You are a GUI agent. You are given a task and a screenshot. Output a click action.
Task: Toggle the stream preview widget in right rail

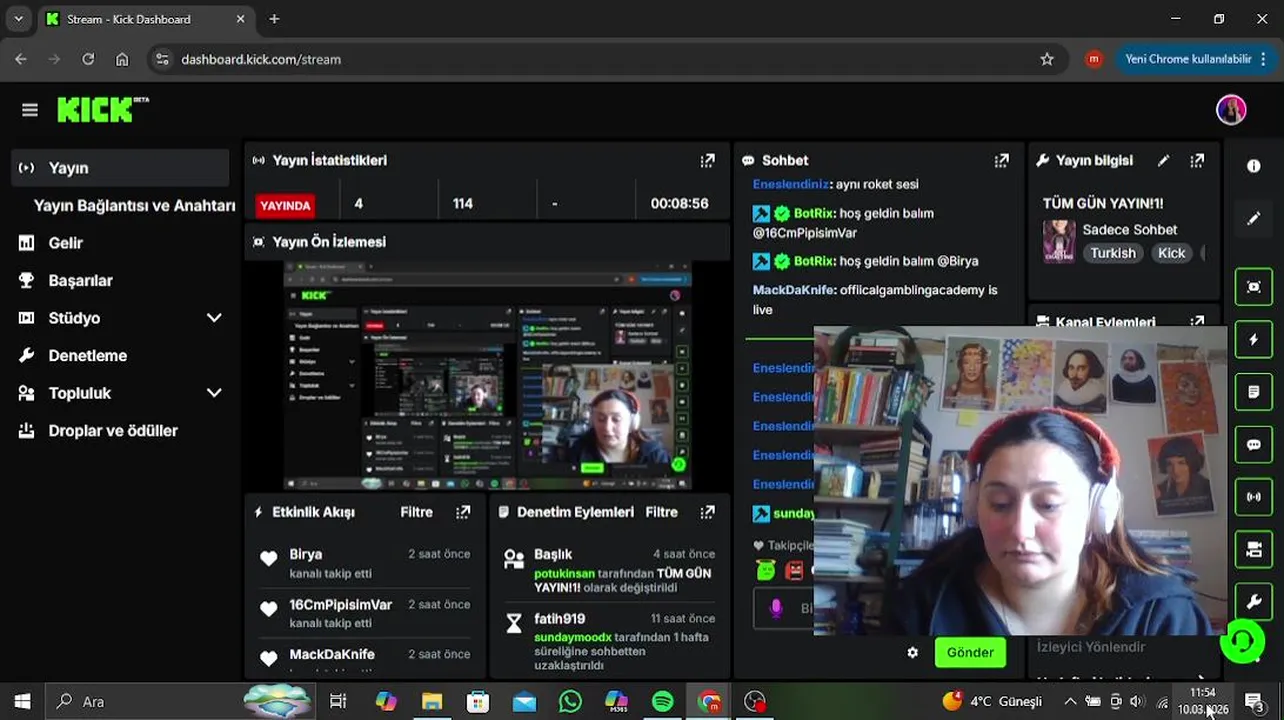point(1253,287)
